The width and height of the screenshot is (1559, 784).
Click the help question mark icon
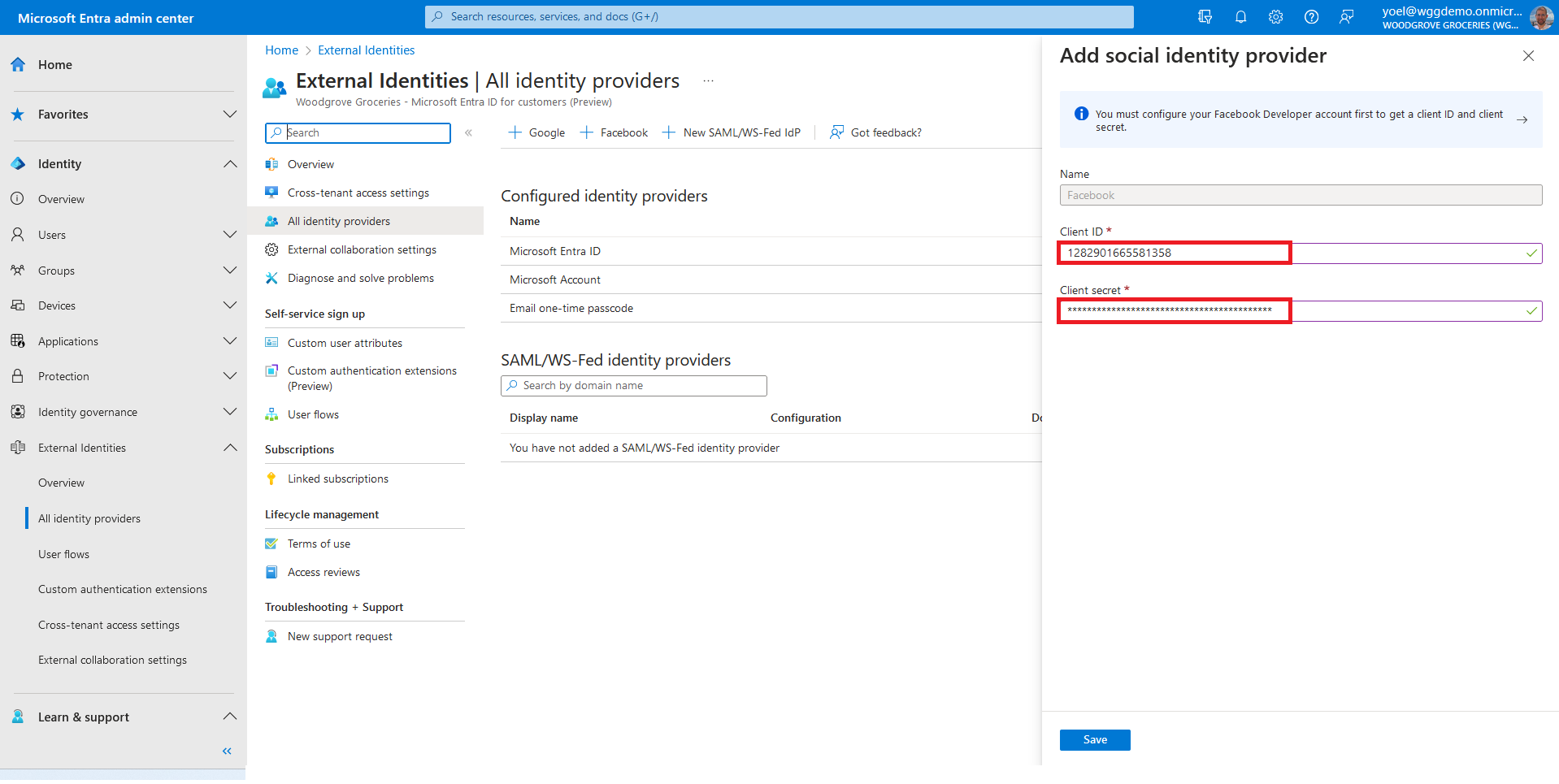(x=1311, y=17)
